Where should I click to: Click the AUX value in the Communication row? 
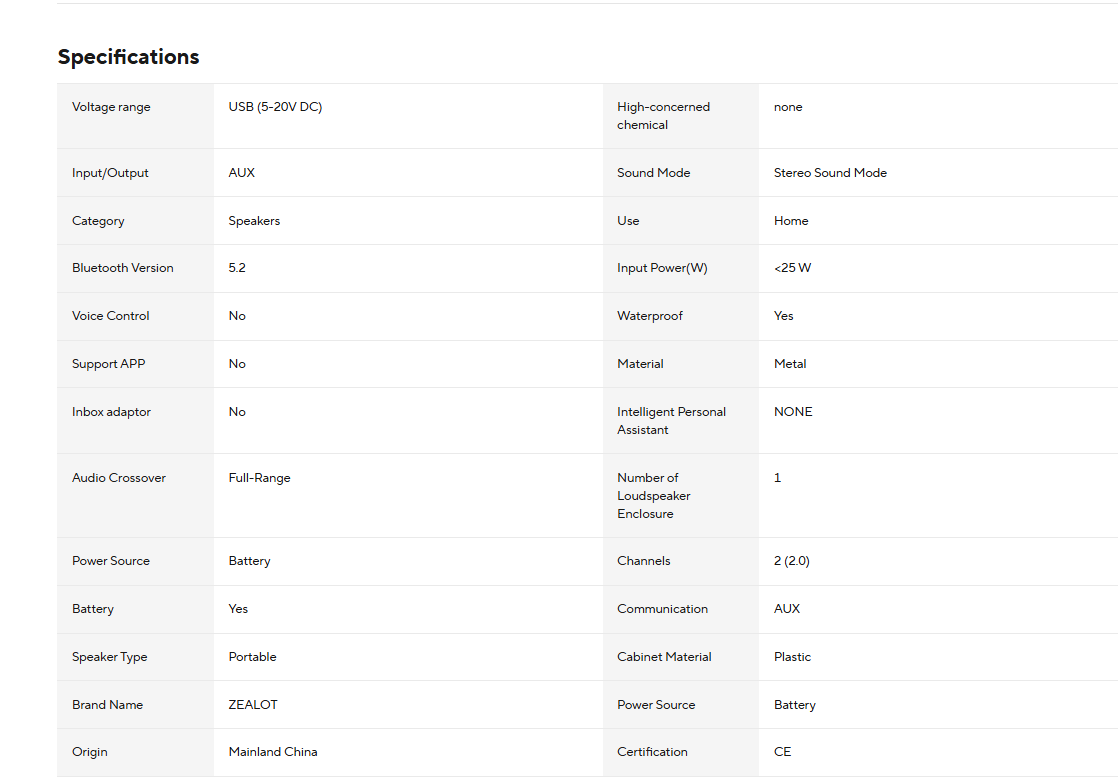click(x=787, y=609)
